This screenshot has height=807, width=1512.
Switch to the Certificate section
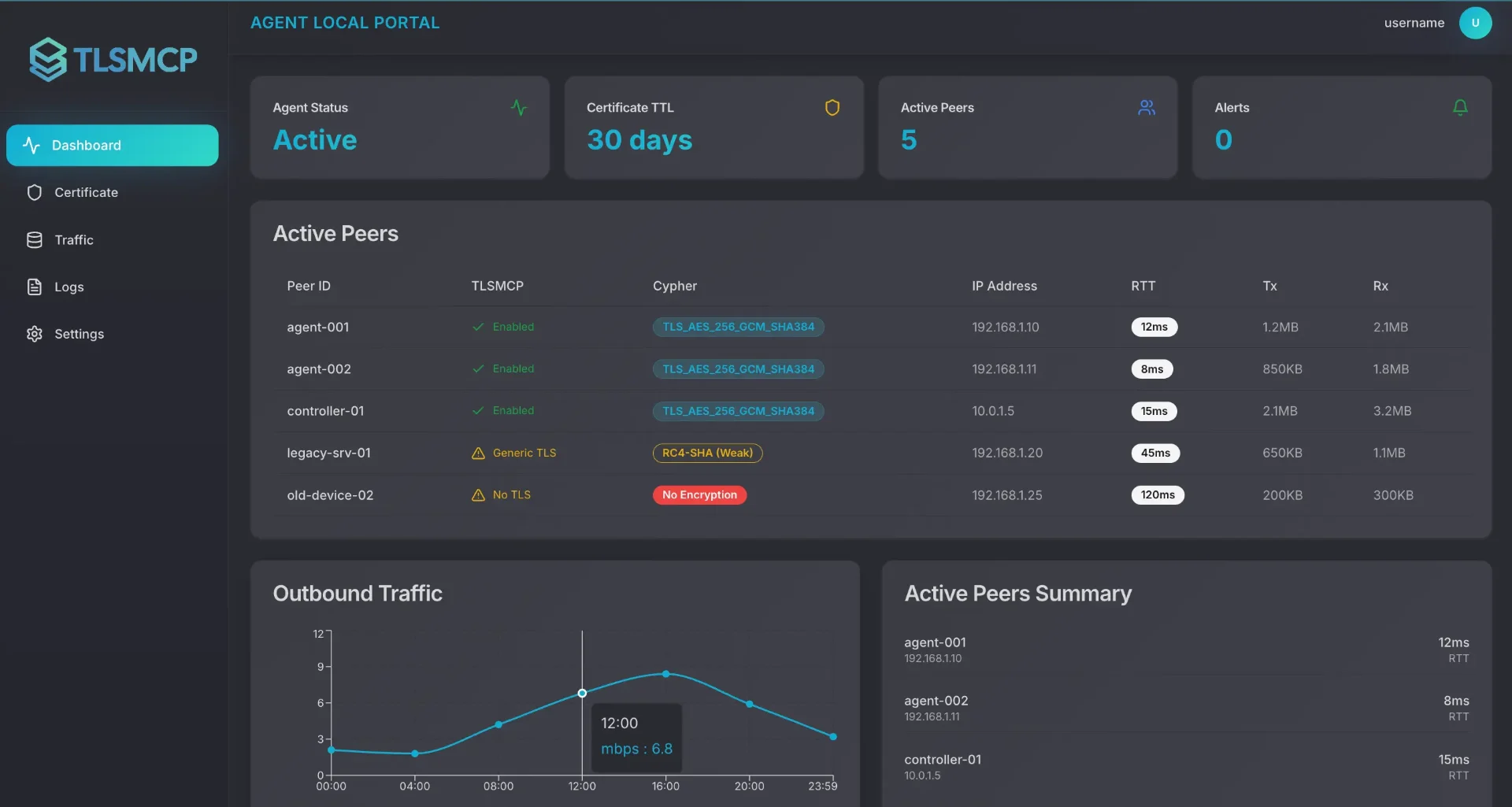[87, 192]
